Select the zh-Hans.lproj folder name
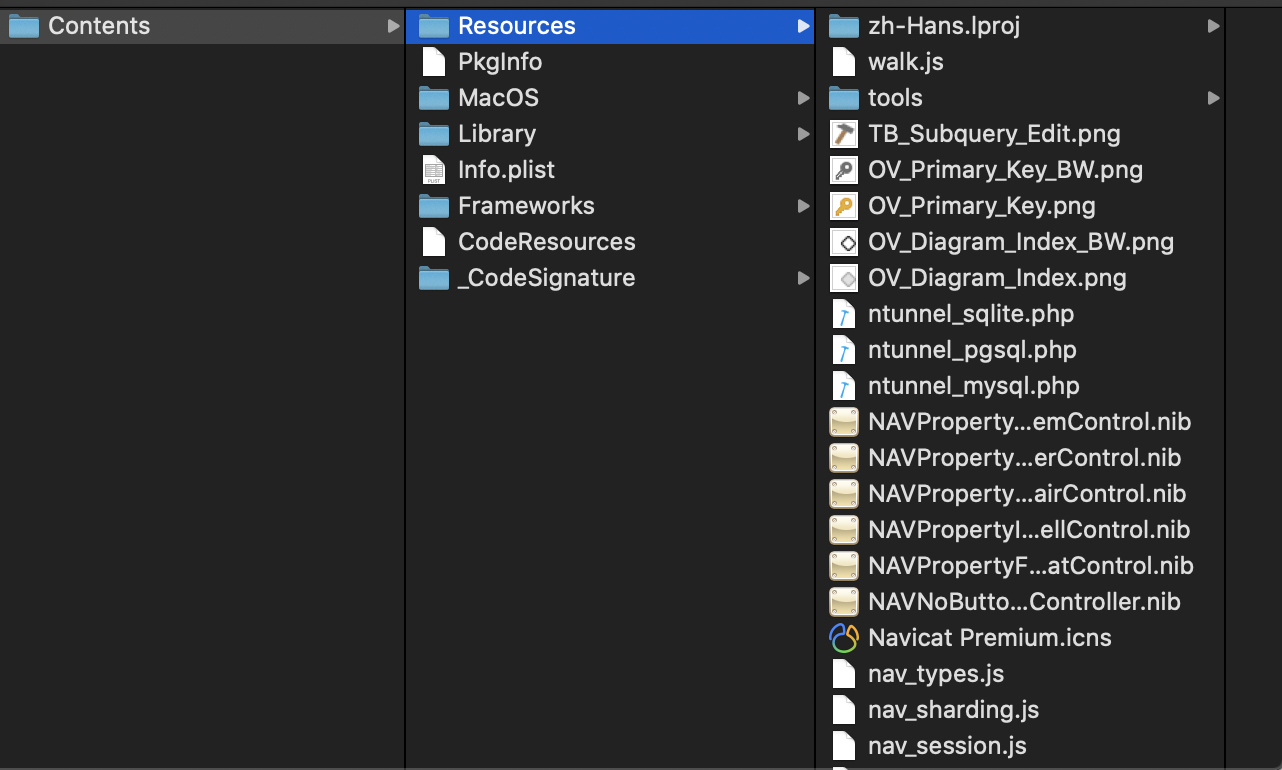 944,26
